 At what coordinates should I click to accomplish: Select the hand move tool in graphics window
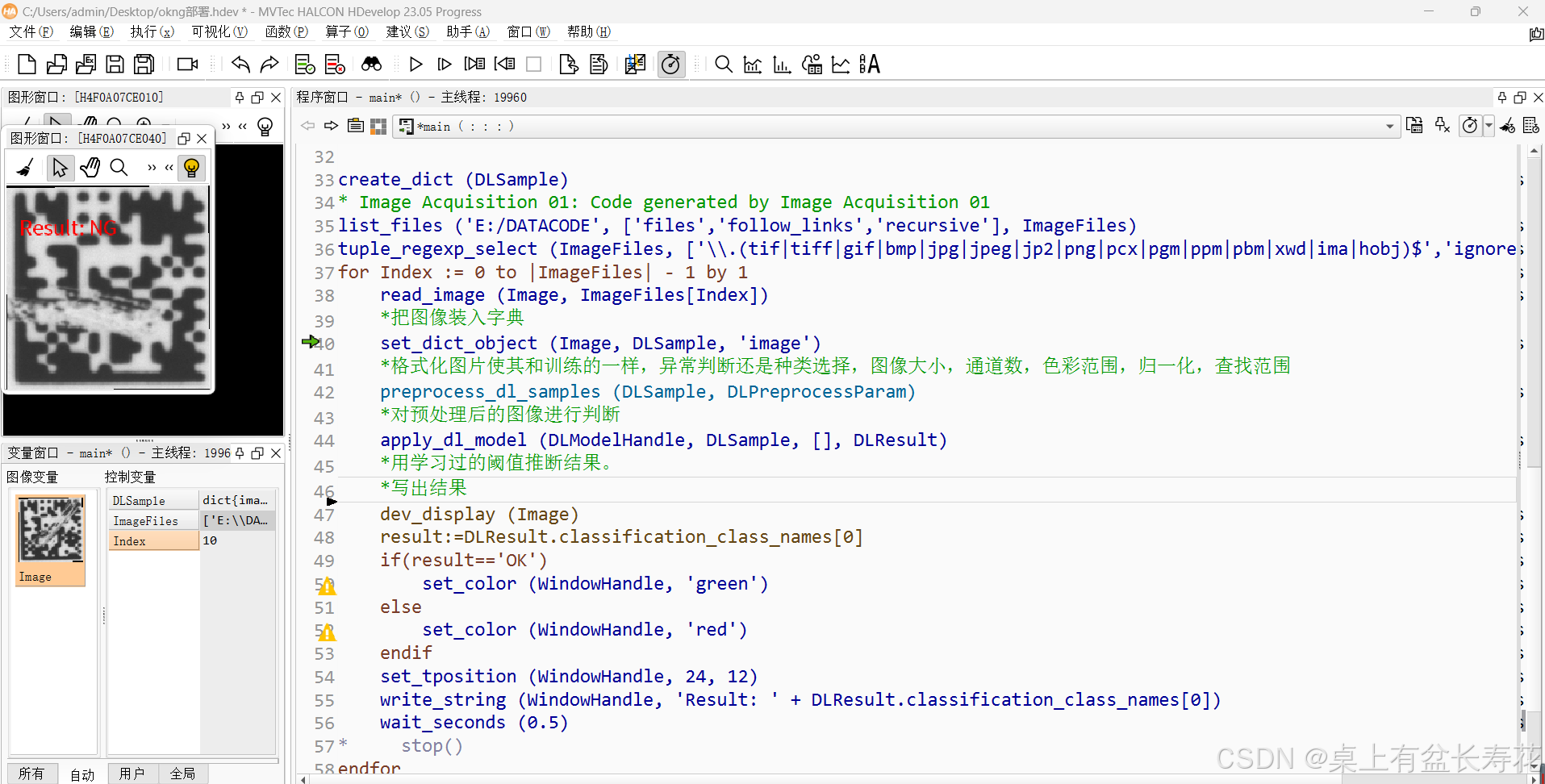tap(90, 168)
